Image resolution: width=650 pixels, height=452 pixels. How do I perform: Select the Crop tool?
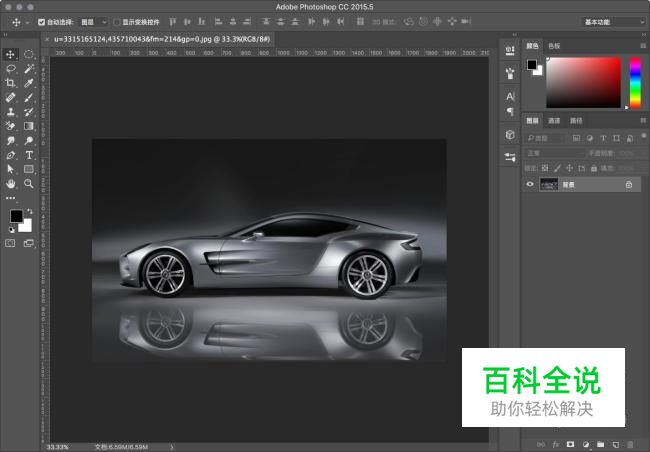11,83
